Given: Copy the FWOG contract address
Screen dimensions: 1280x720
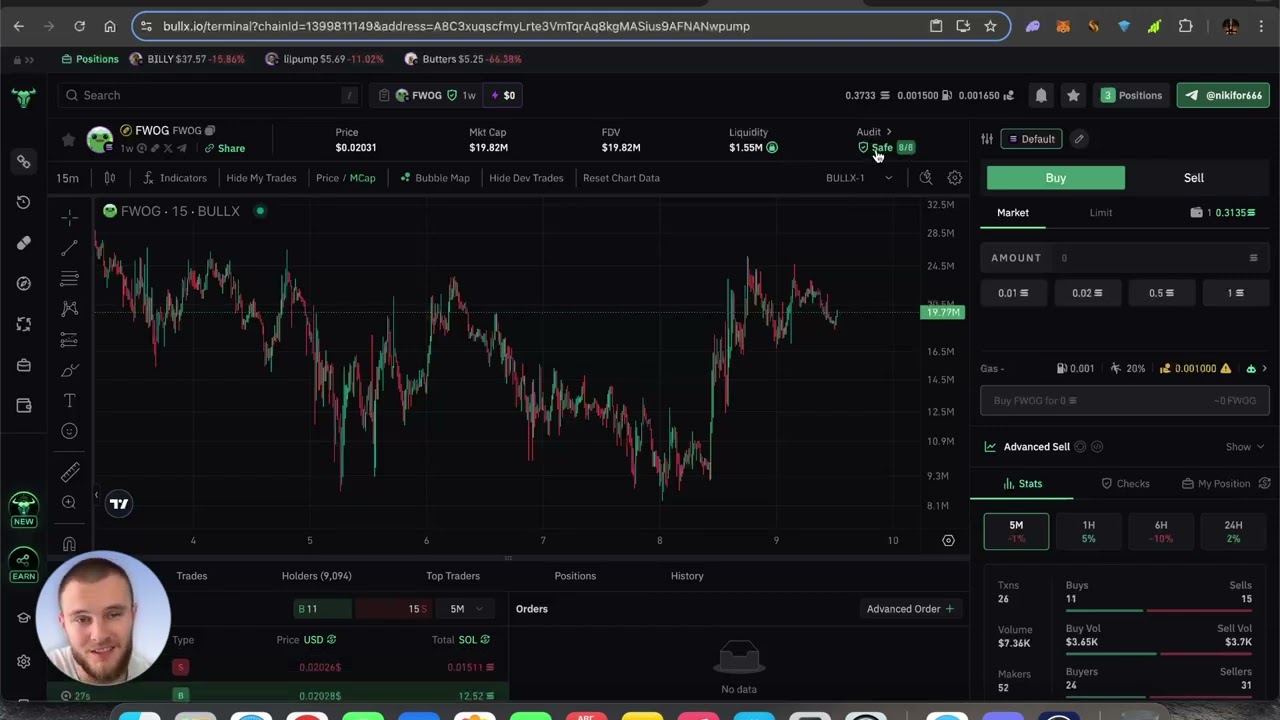Looking at the screenshot, I should 210,130.
